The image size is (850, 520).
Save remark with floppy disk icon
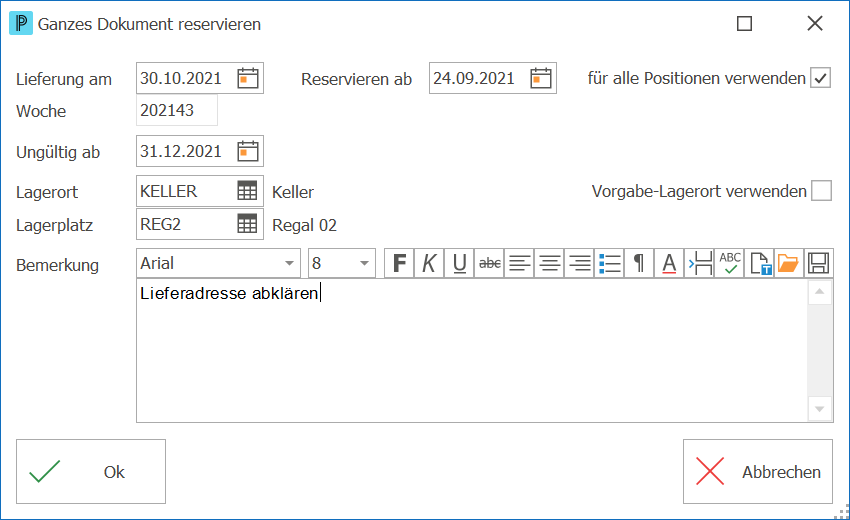pos(819,264)
